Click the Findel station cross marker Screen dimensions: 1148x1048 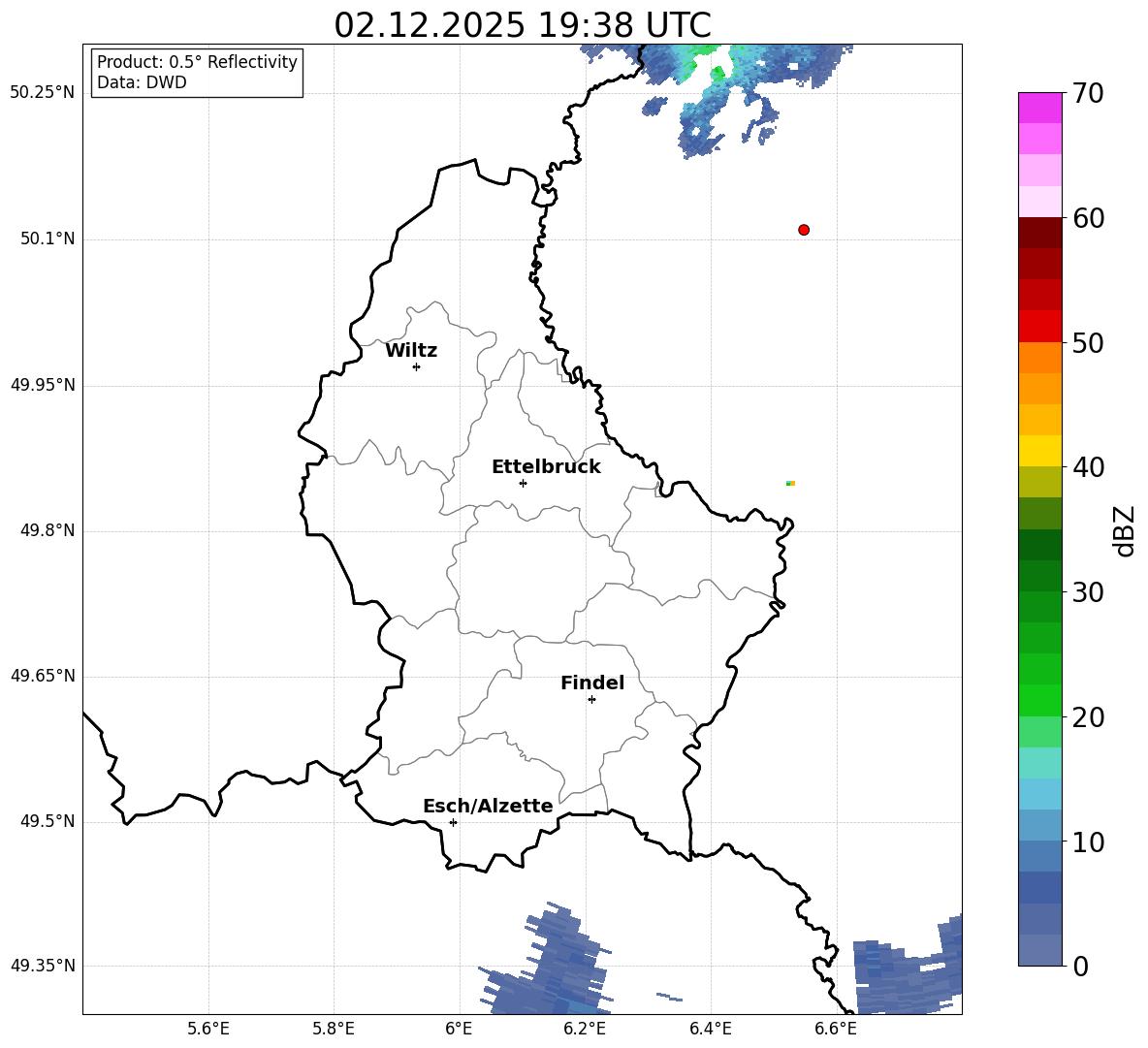tap(591, 700)
